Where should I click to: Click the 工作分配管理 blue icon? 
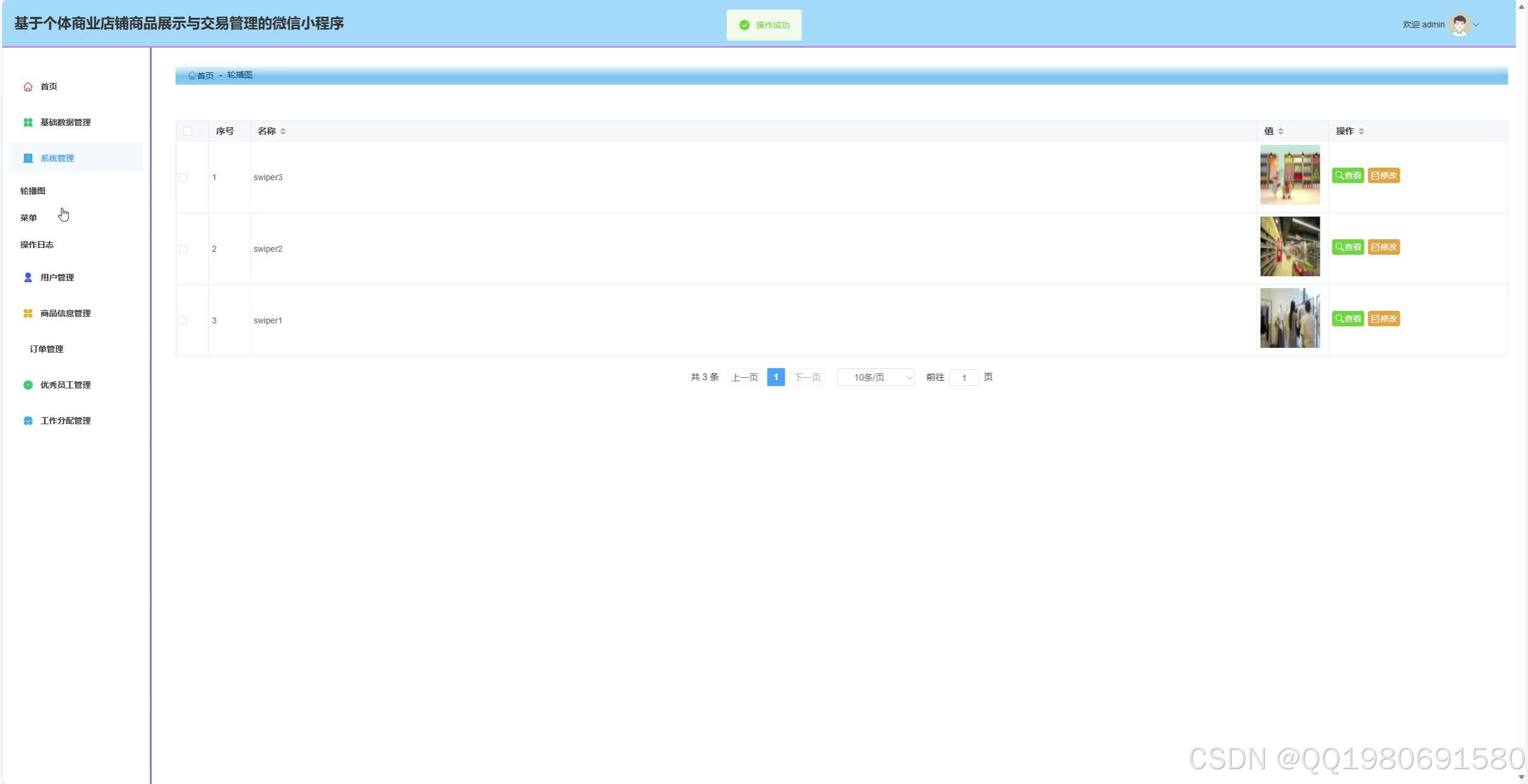pos(27,421)
